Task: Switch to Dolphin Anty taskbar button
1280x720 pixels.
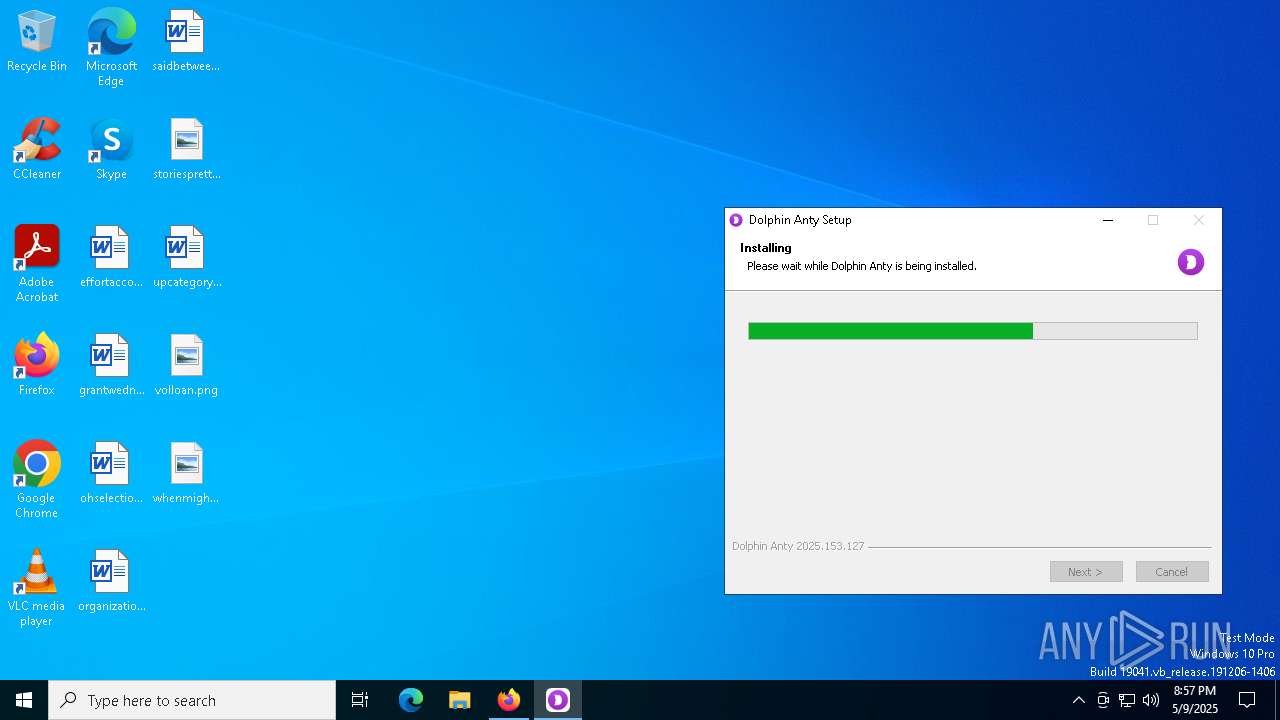Action: 558,700
